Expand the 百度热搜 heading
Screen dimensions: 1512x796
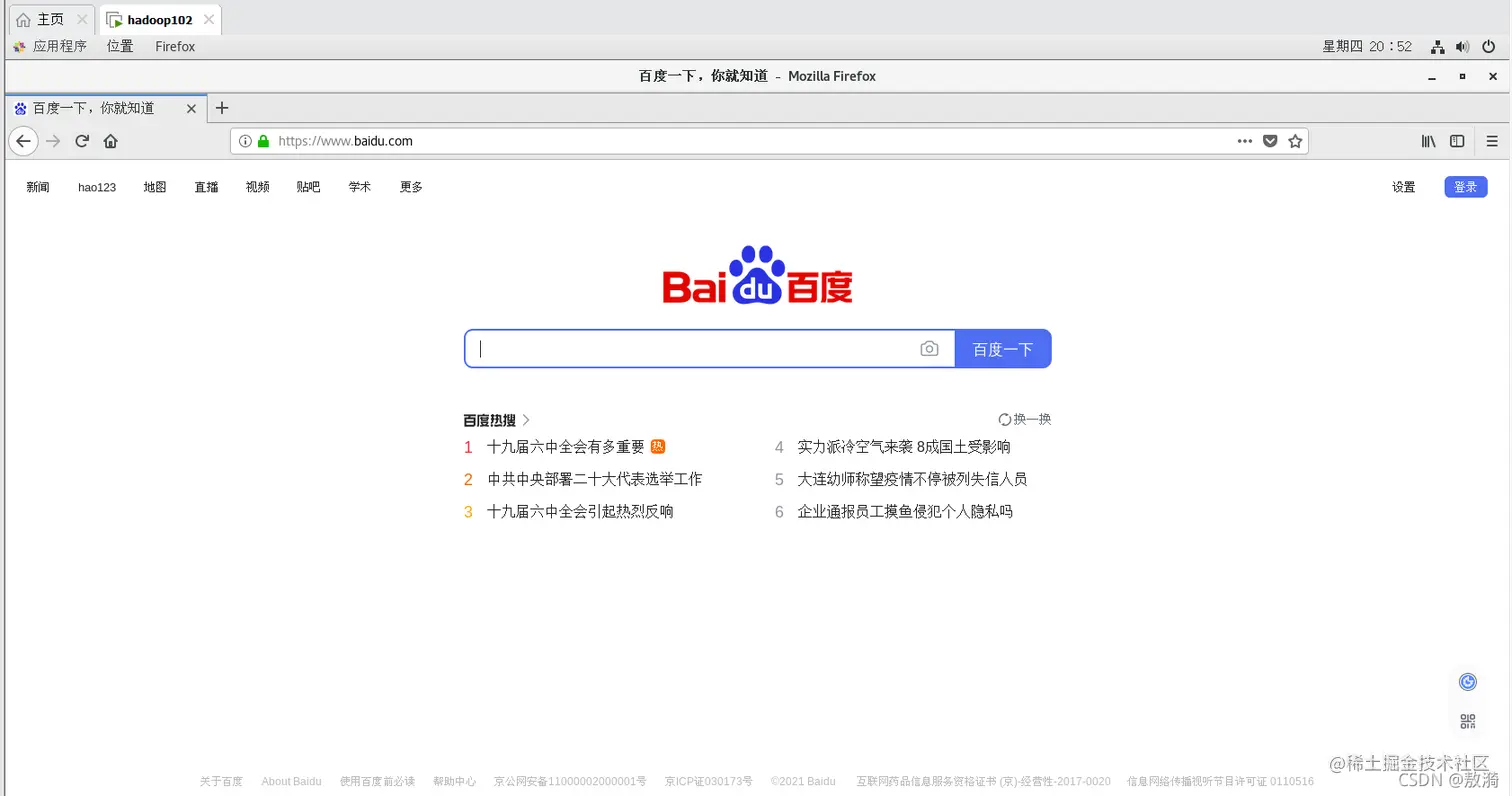tap(497, 420)
